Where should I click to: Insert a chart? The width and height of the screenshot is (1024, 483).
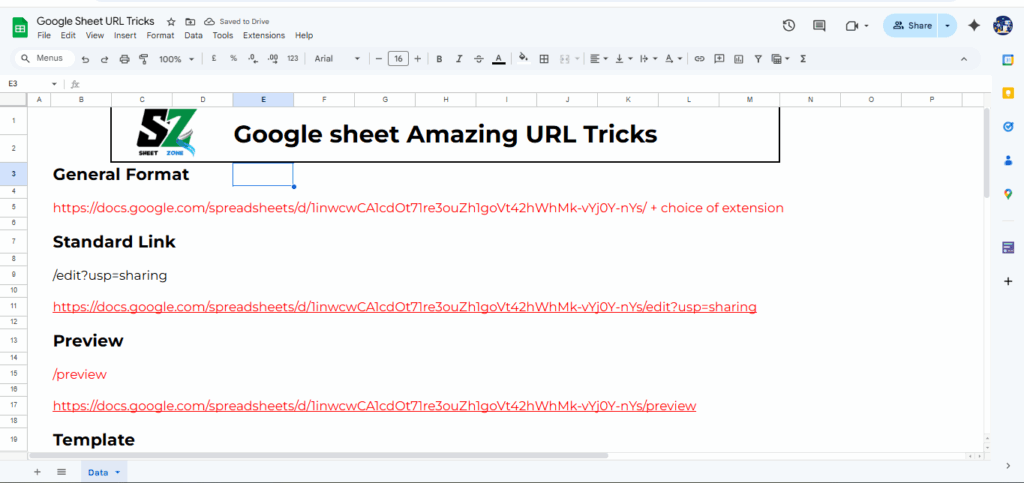point(739,59)
